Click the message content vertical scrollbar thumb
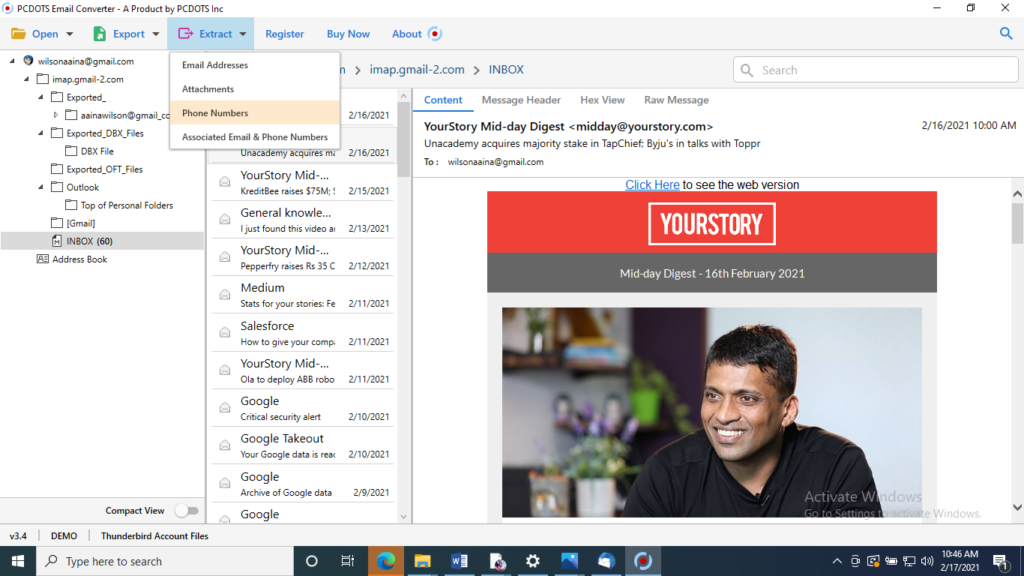The image size is (1024, 576). pos(1017,223)
